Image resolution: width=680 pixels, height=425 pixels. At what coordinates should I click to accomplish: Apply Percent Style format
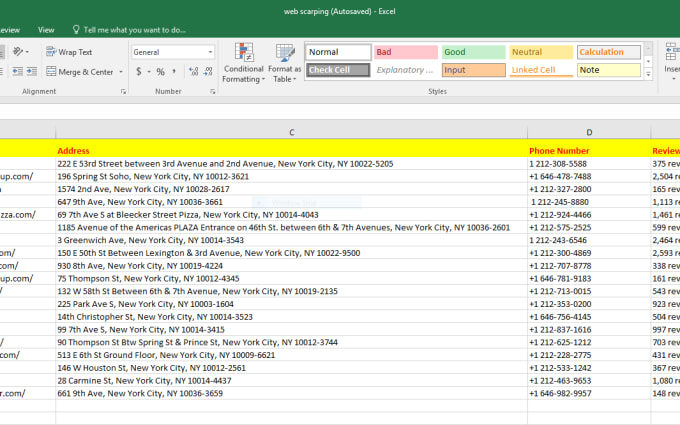click(x=160, y=72)
